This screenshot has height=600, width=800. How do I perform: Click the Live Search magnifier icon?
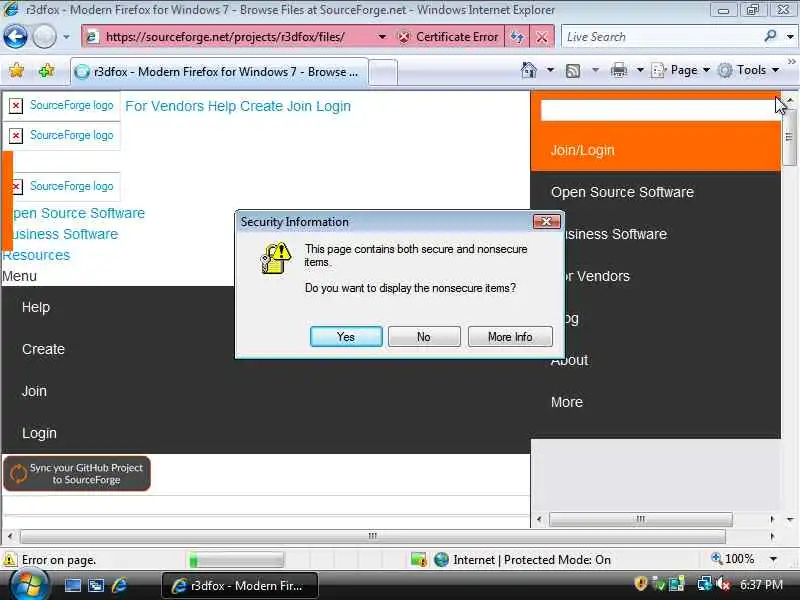770,36
